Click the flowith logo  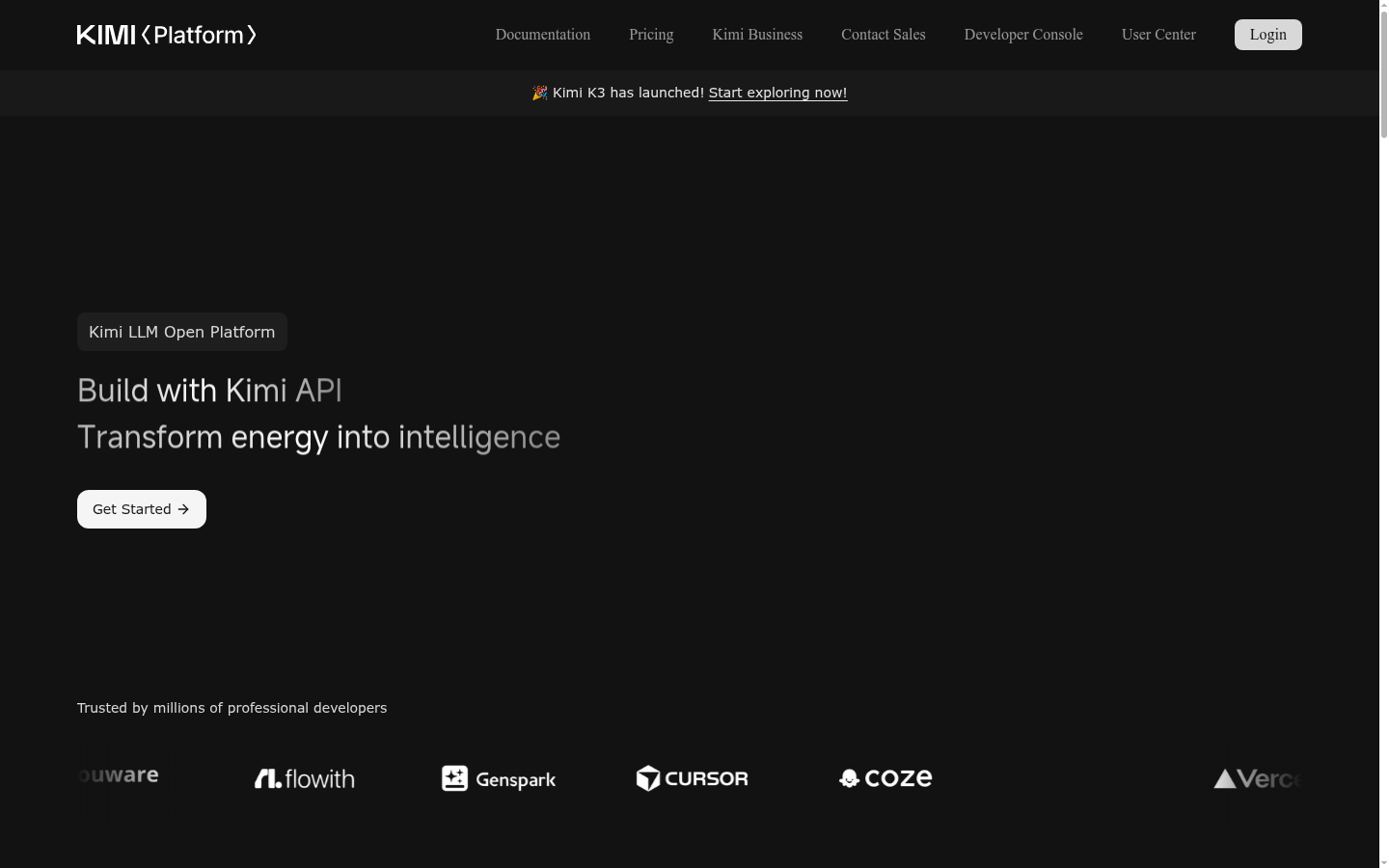point(305,778)
